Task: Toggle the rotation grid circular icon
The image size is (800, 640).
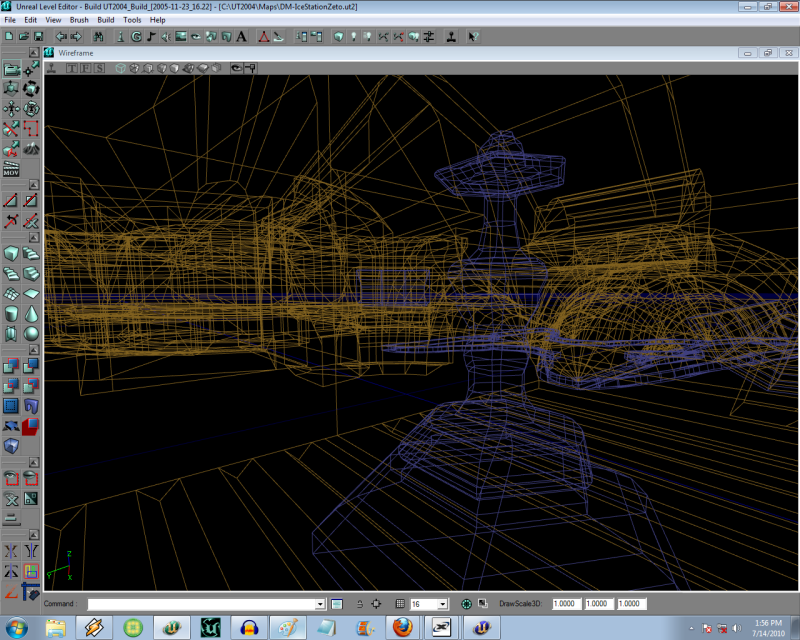Action: (466, 604)
